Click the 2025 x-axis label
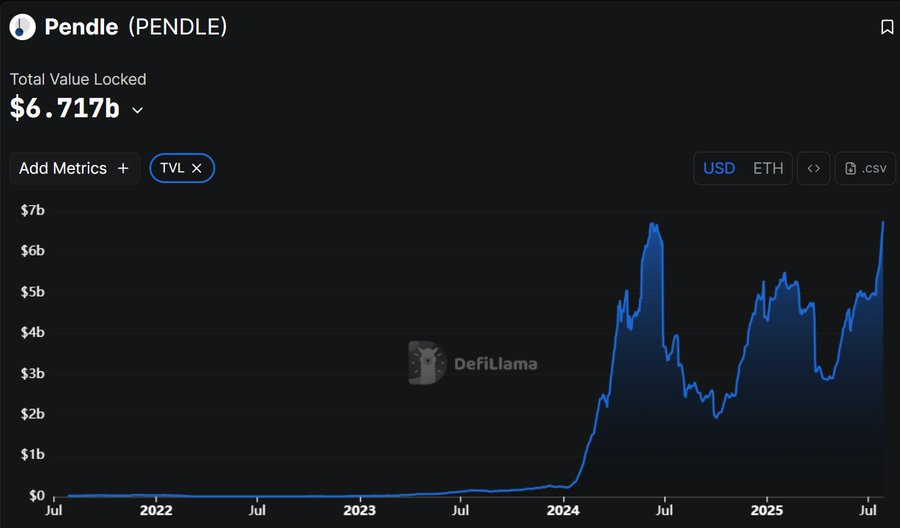The image size is (900, 528). 767,510
